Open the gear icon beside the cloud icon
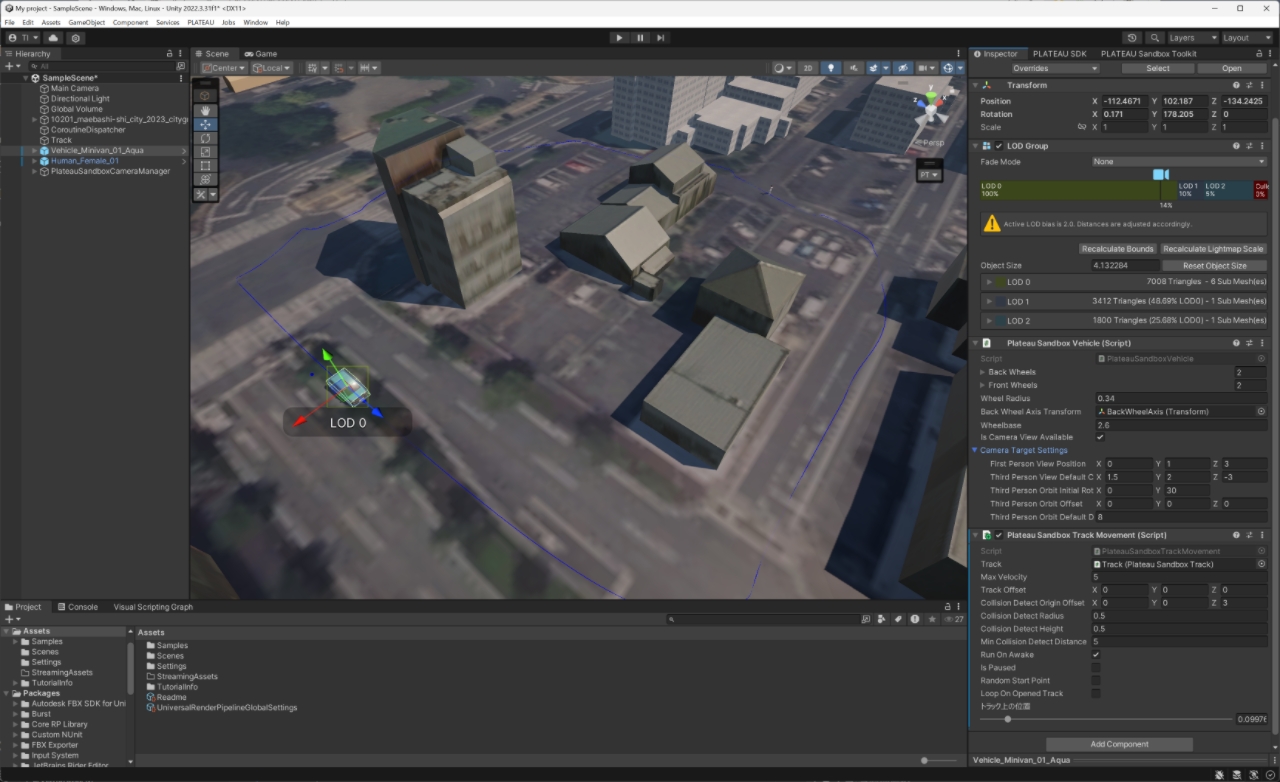 click(75, 38)
